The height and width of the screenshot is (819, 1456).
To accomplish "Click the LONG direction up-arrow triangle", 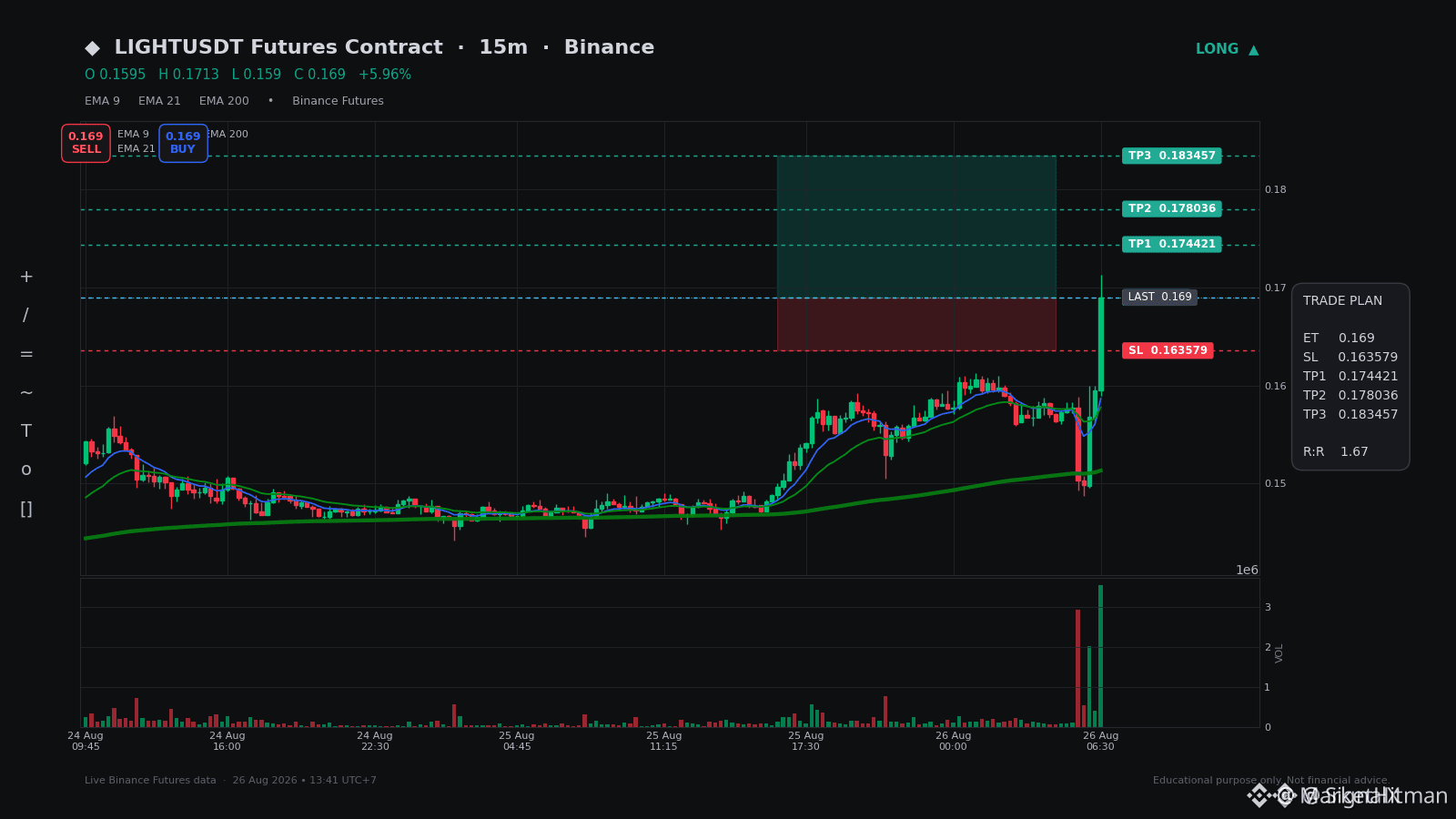I will coord(1254,50).
